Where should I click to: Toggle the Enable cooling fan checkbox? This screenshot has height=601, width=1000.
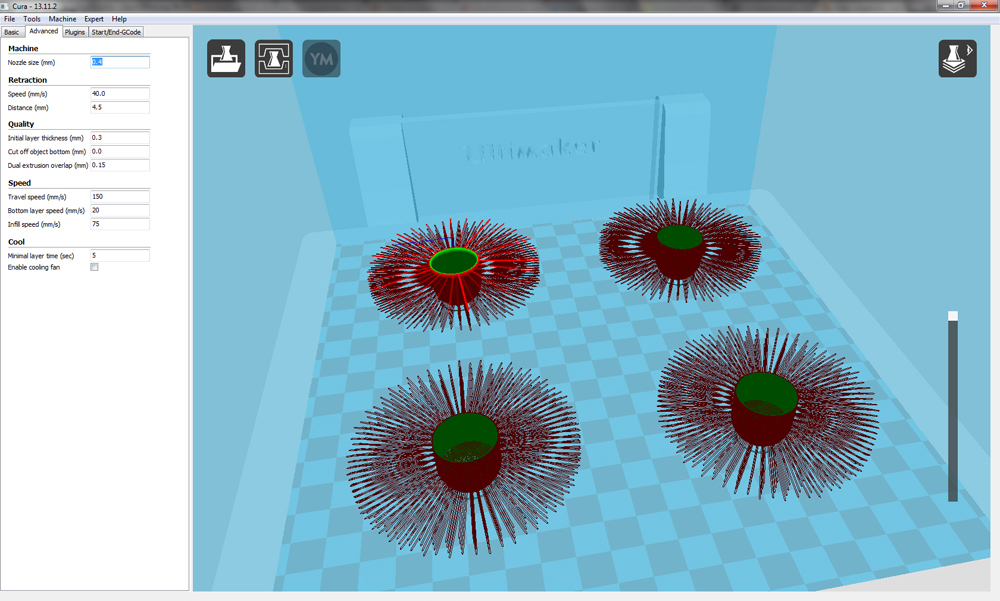tap(94, 267)
